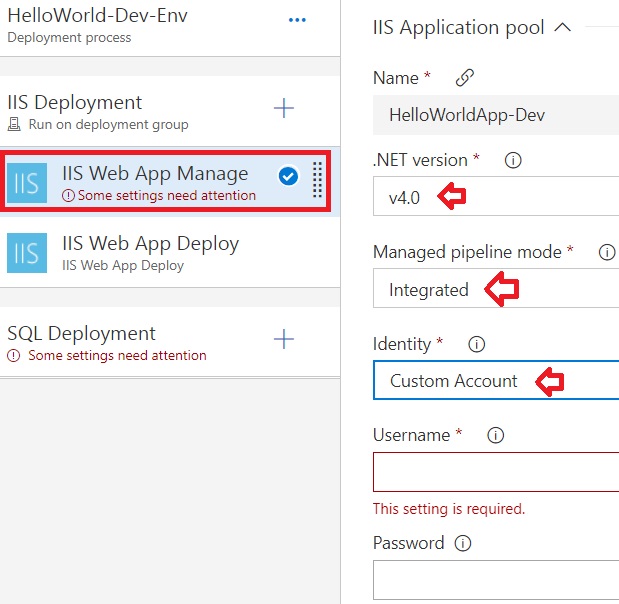
Task: Toggle the IIS Web App Manage checkmark
Action: [288, 176]
